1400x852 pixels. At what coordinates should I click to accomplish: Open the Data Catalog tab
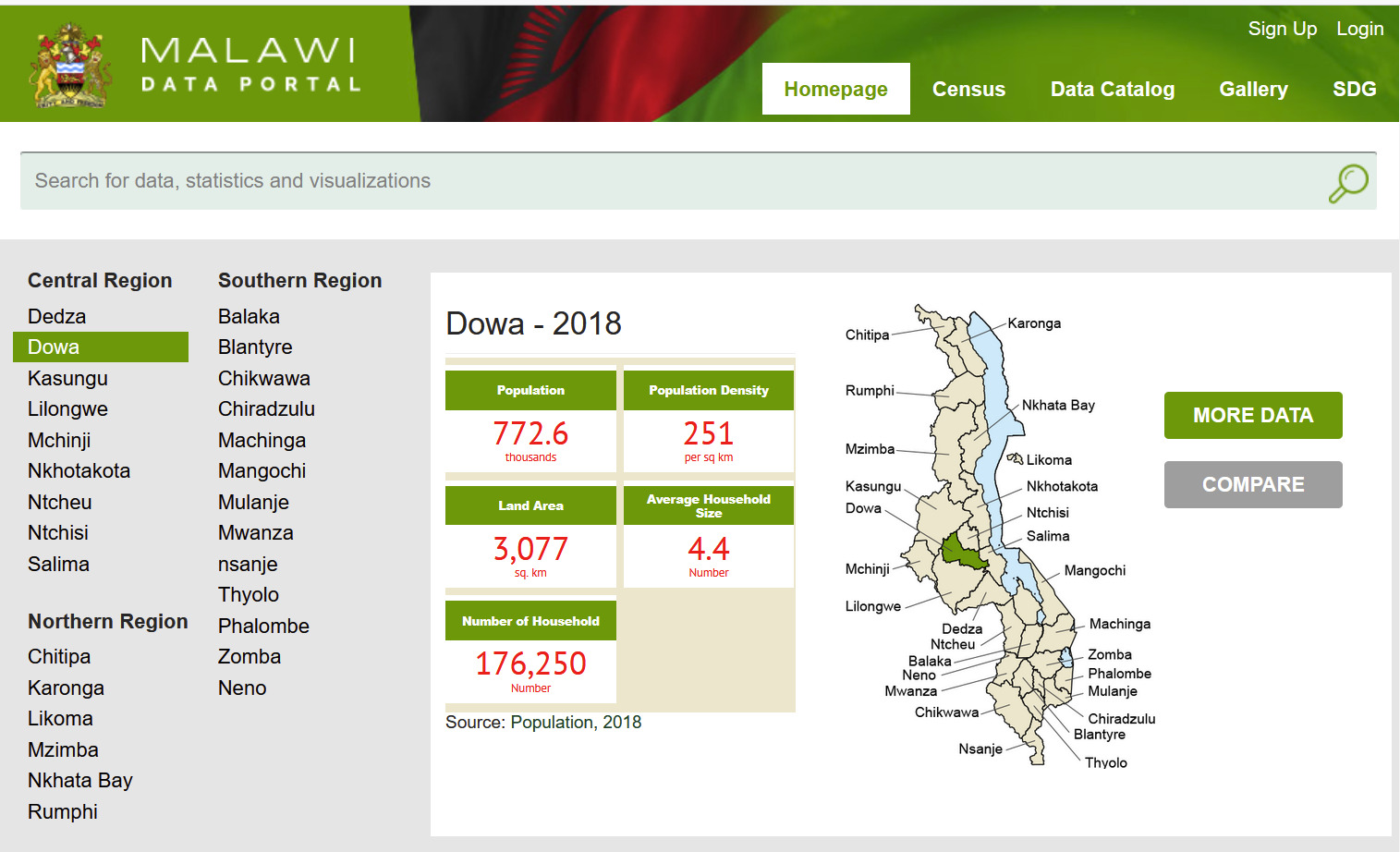[1112, 89]
